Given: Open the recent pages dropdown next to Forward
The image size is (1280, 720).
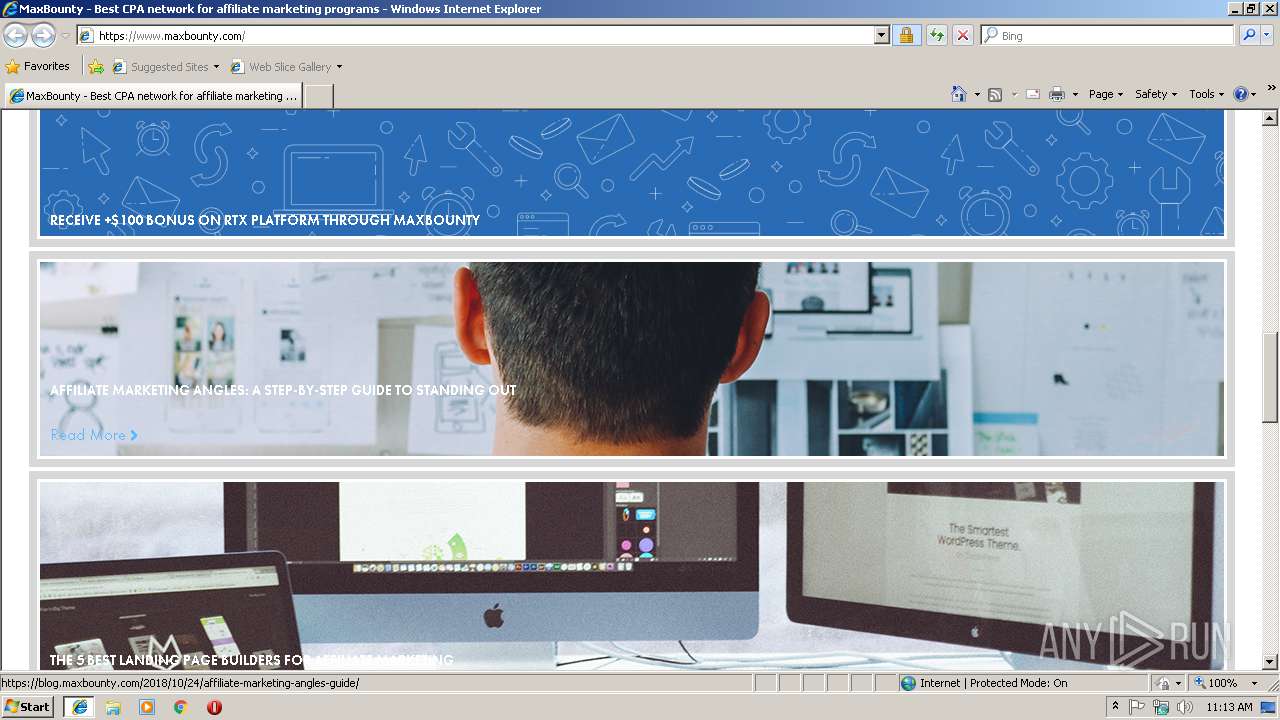Looking at the screenshot, I should pyautogui.click(x=65, y=36).
